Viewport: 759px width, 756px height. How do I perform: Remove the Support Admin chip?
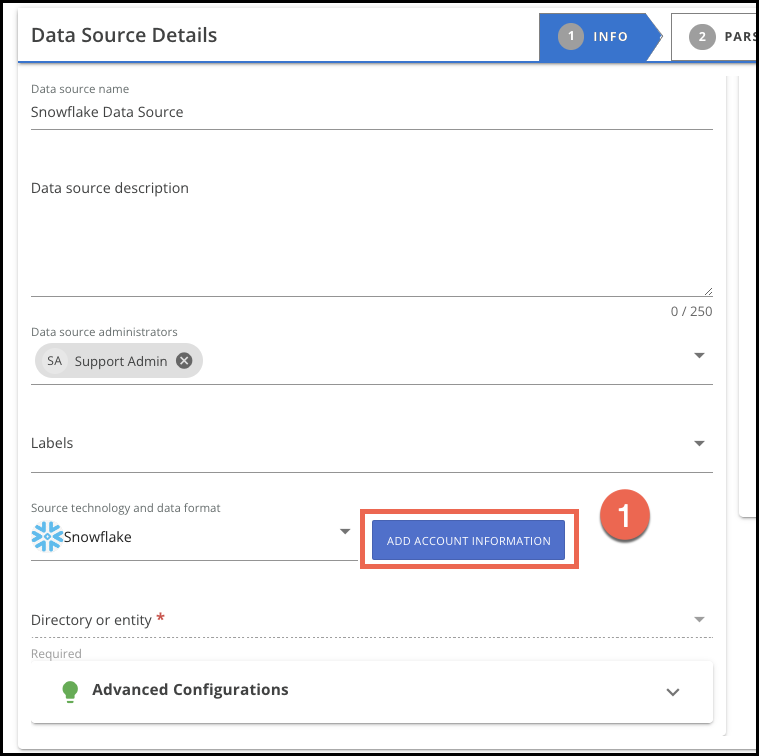[184, 361]
